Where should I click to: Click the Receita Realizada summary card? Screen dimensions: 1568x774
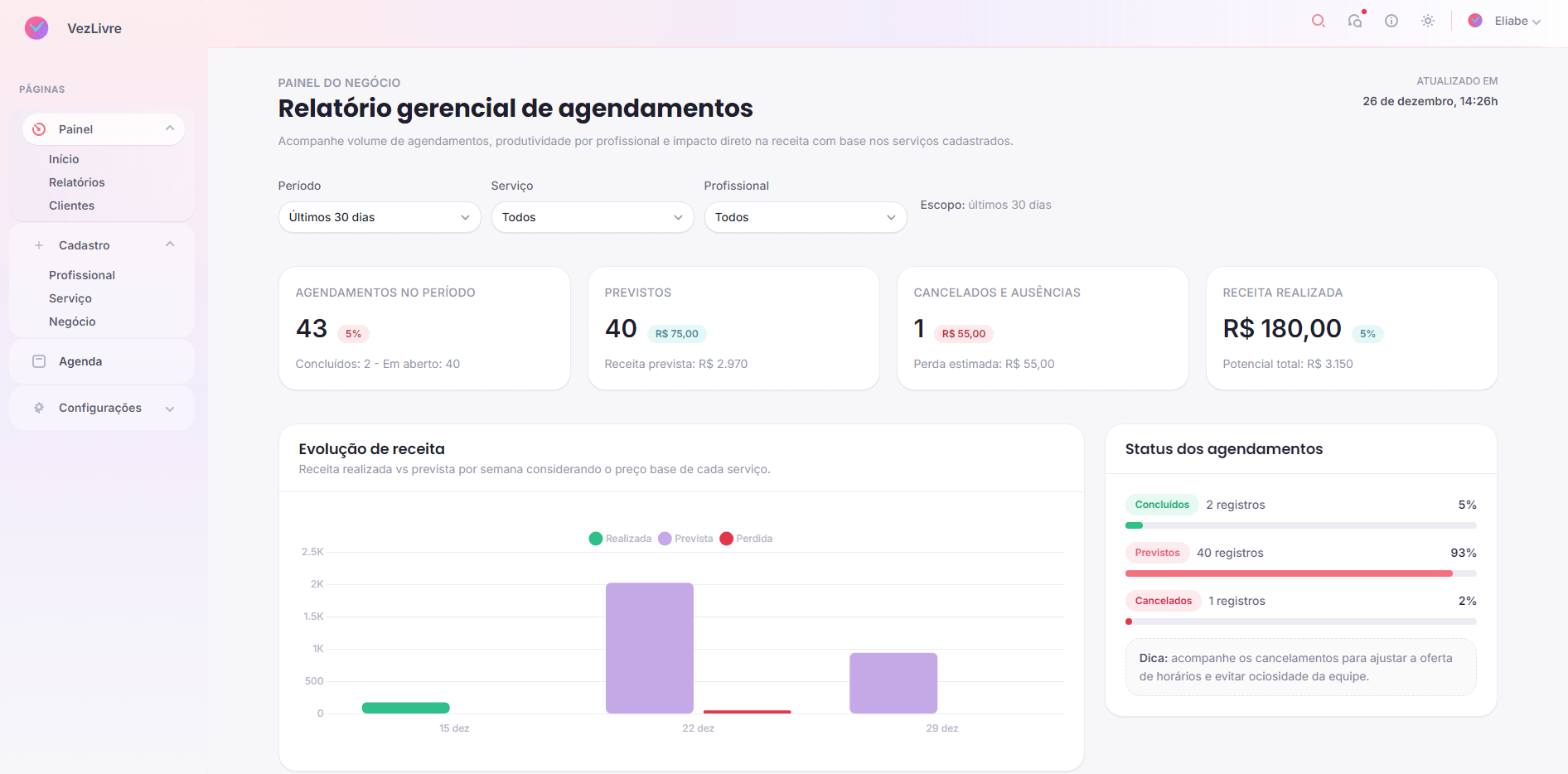coord(1351,328)
